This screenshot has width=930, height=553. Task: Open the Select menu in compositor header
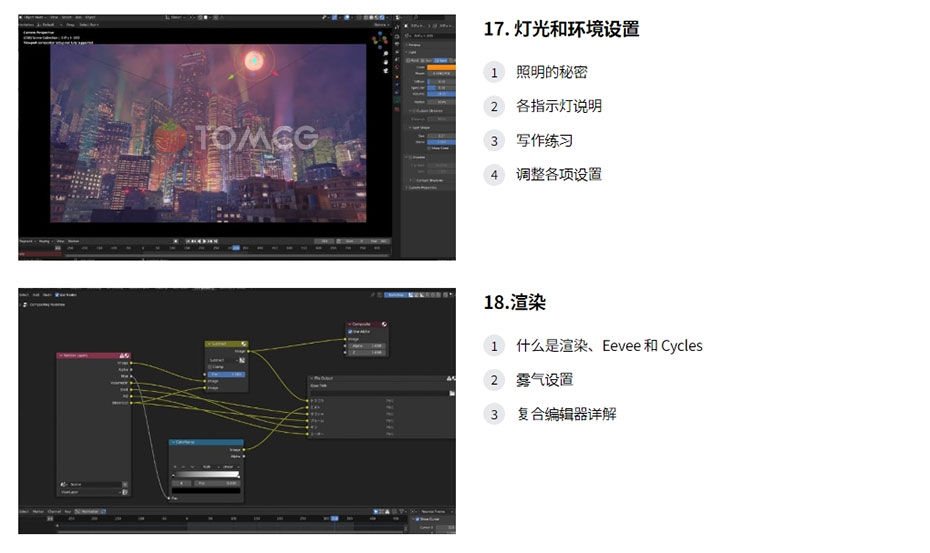(24, 295)
